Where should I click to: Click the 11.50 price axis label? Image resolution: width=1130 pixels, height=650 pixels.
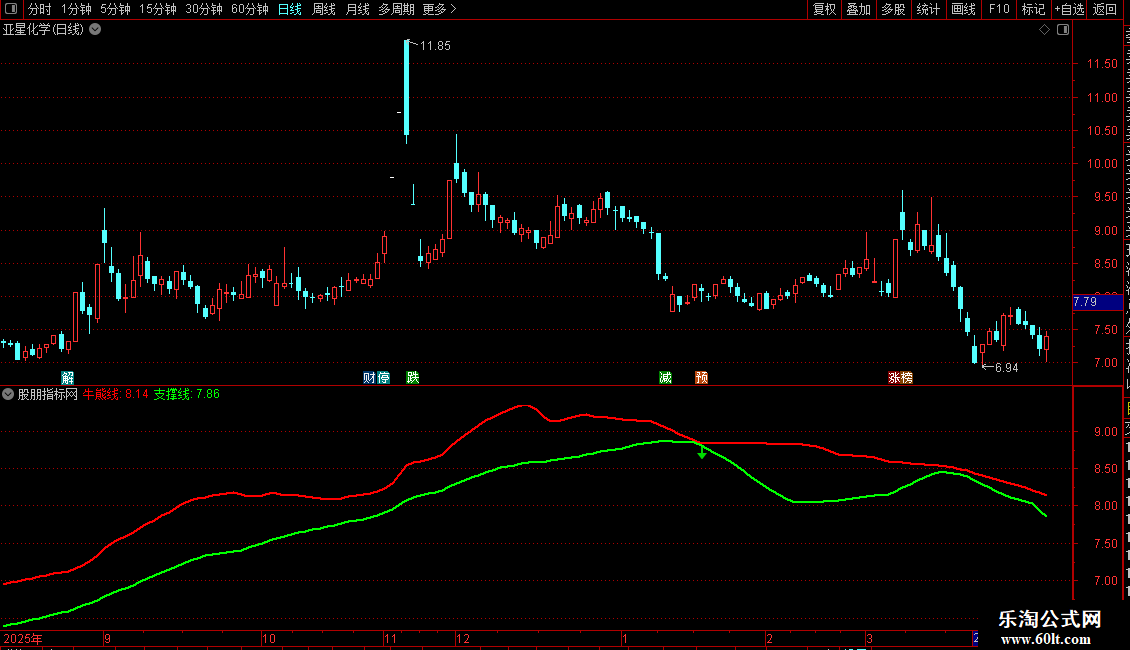pyautogui.click(x=1102, y=64)
